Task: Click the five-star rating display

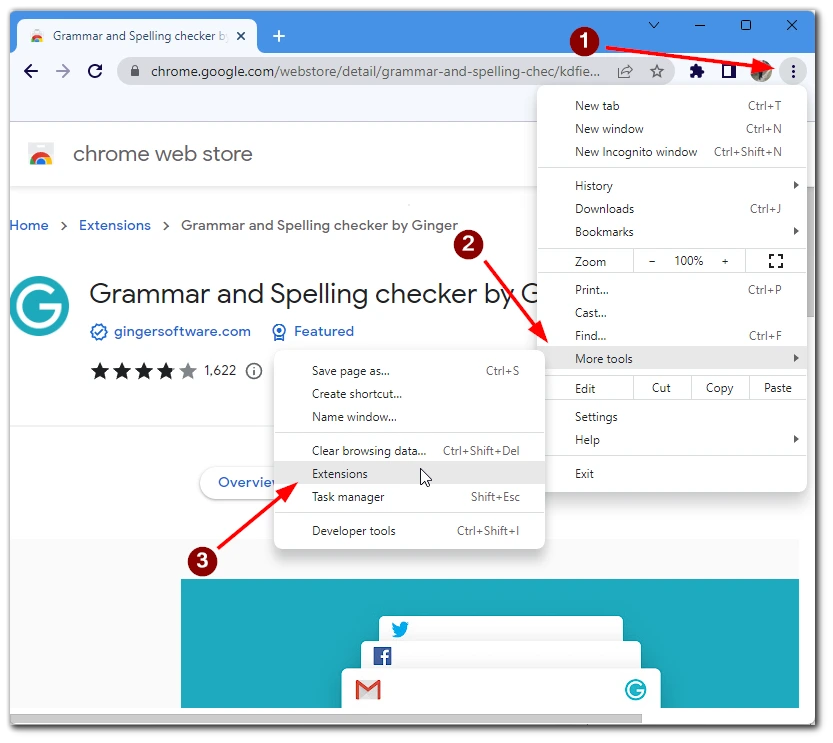Action: 143,371
